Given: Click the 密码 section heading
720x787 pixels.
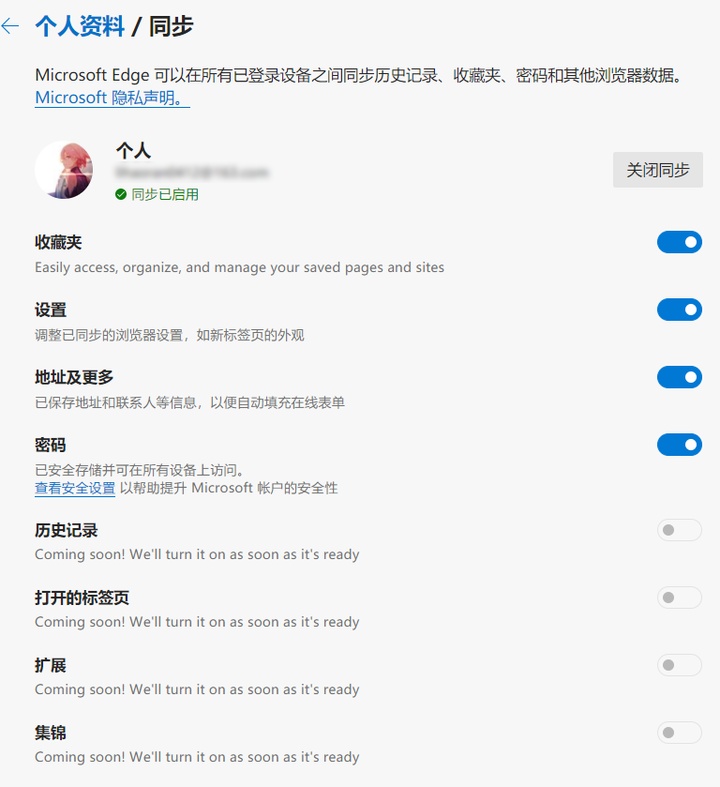Looking at the screenshot, I should pos(50,445).
